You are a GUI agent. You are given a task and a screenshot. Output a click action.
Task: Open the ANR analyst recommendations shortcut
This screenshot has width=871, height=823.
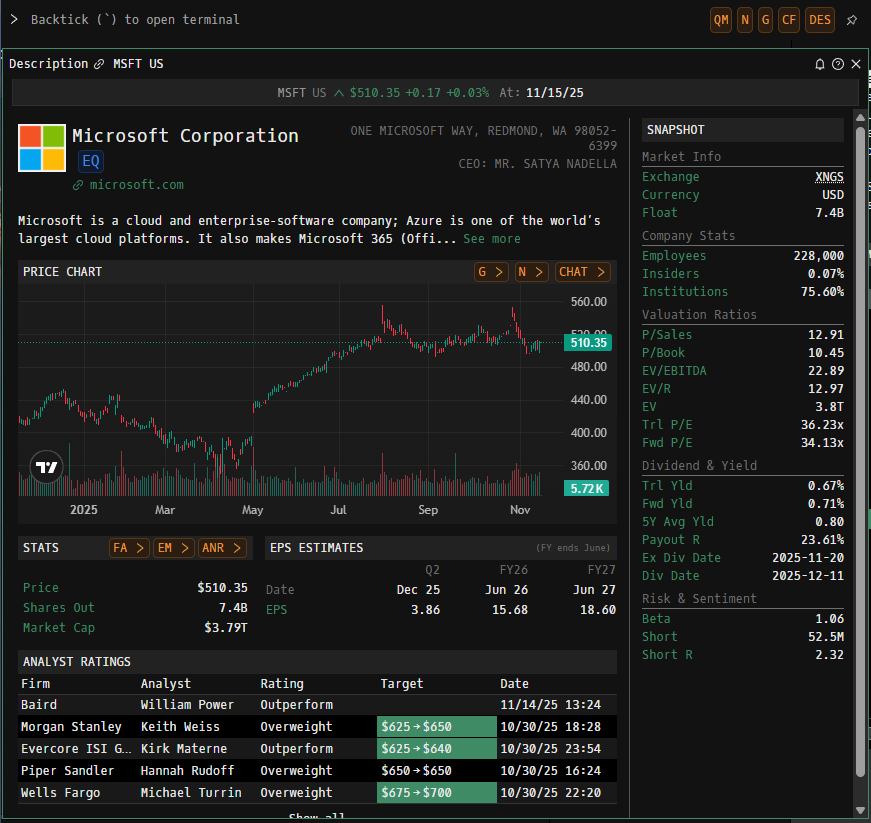pos(221,548)
